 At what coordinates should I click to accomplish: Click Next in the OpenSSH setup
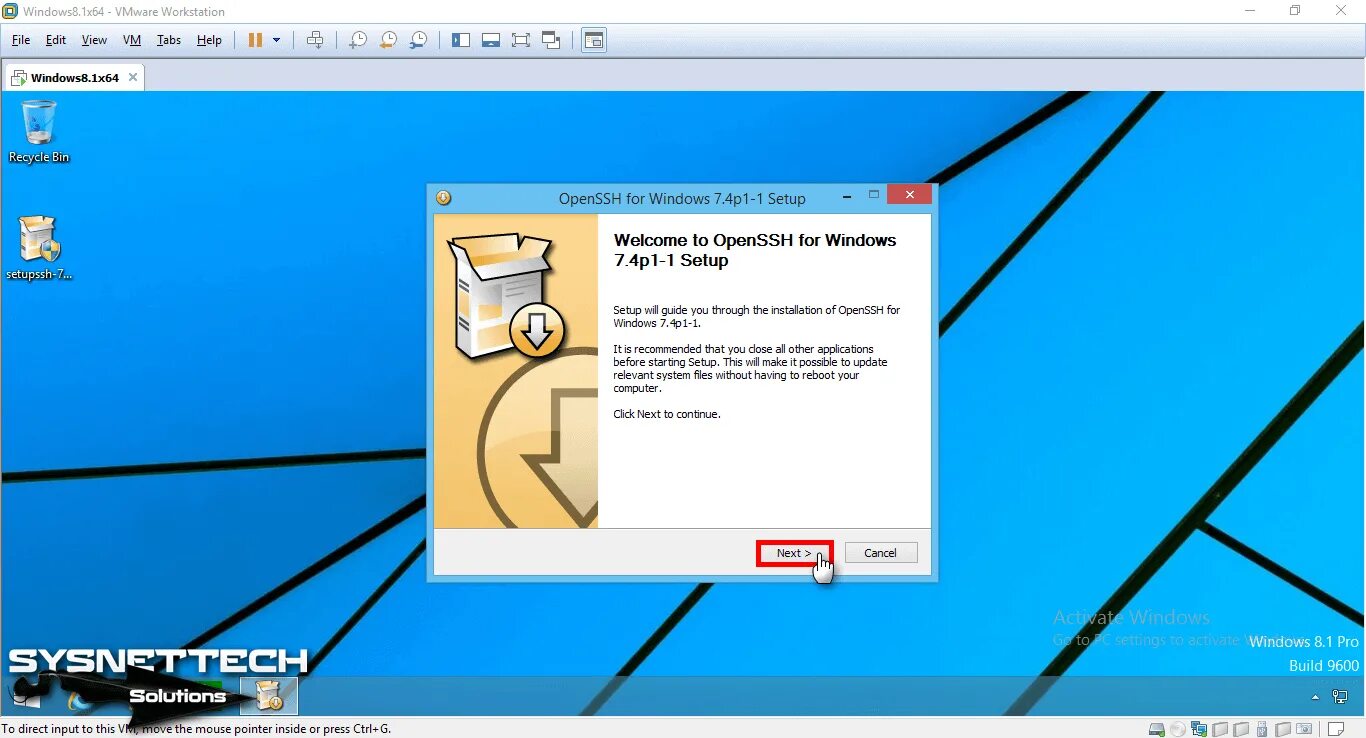[794, 553]
